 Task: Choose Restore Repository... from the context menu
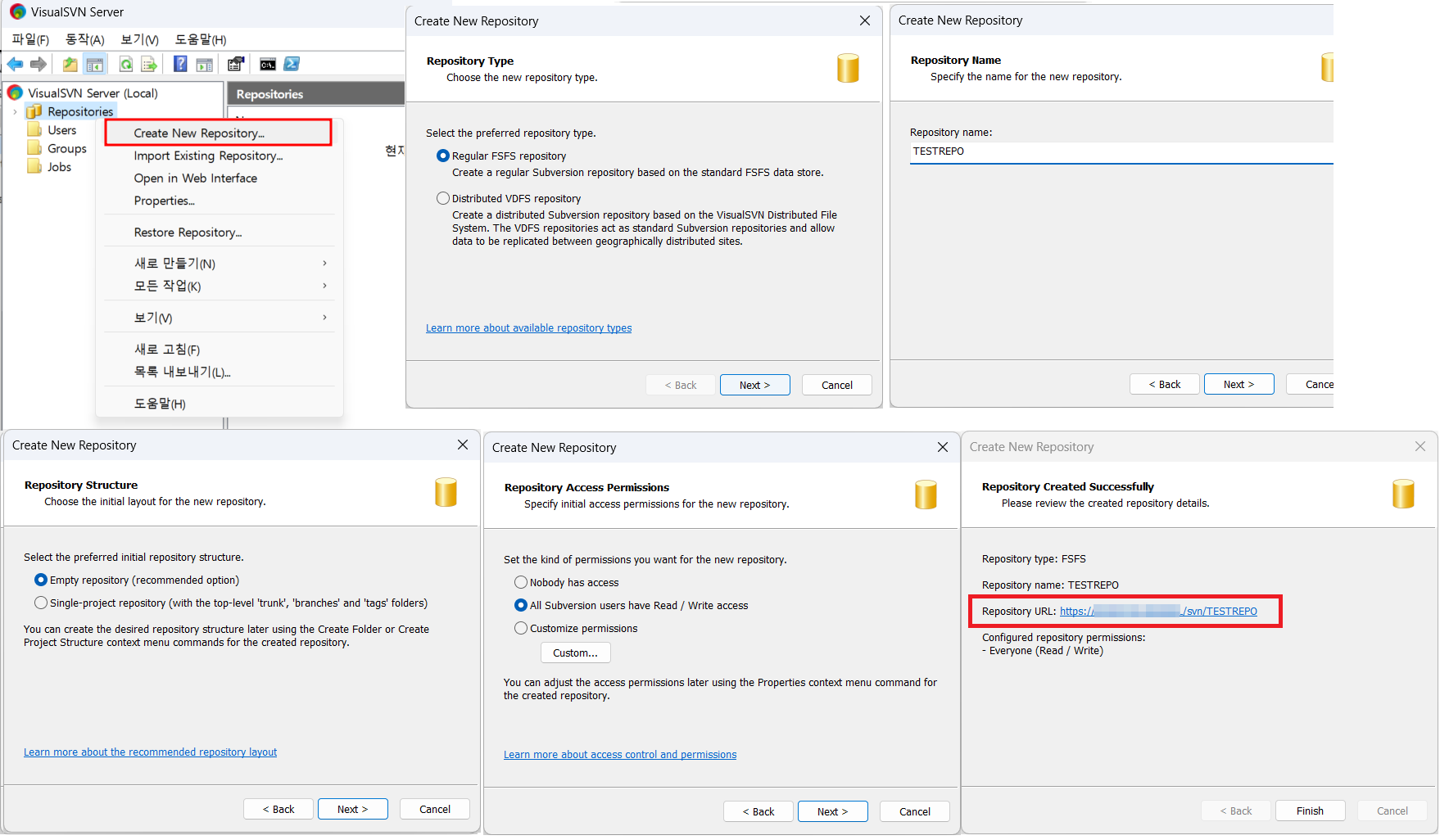(218, 233)
